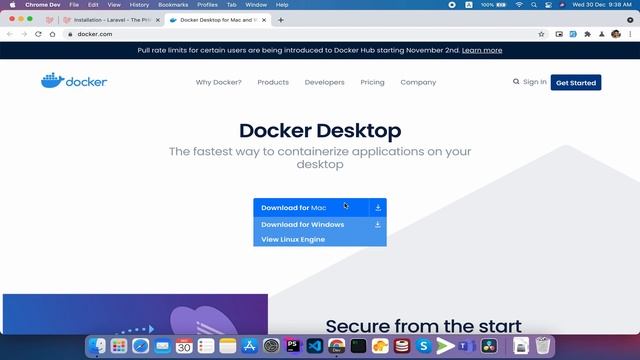
Task: Click the download arrow icon for Mac
Action: [378, 208]
